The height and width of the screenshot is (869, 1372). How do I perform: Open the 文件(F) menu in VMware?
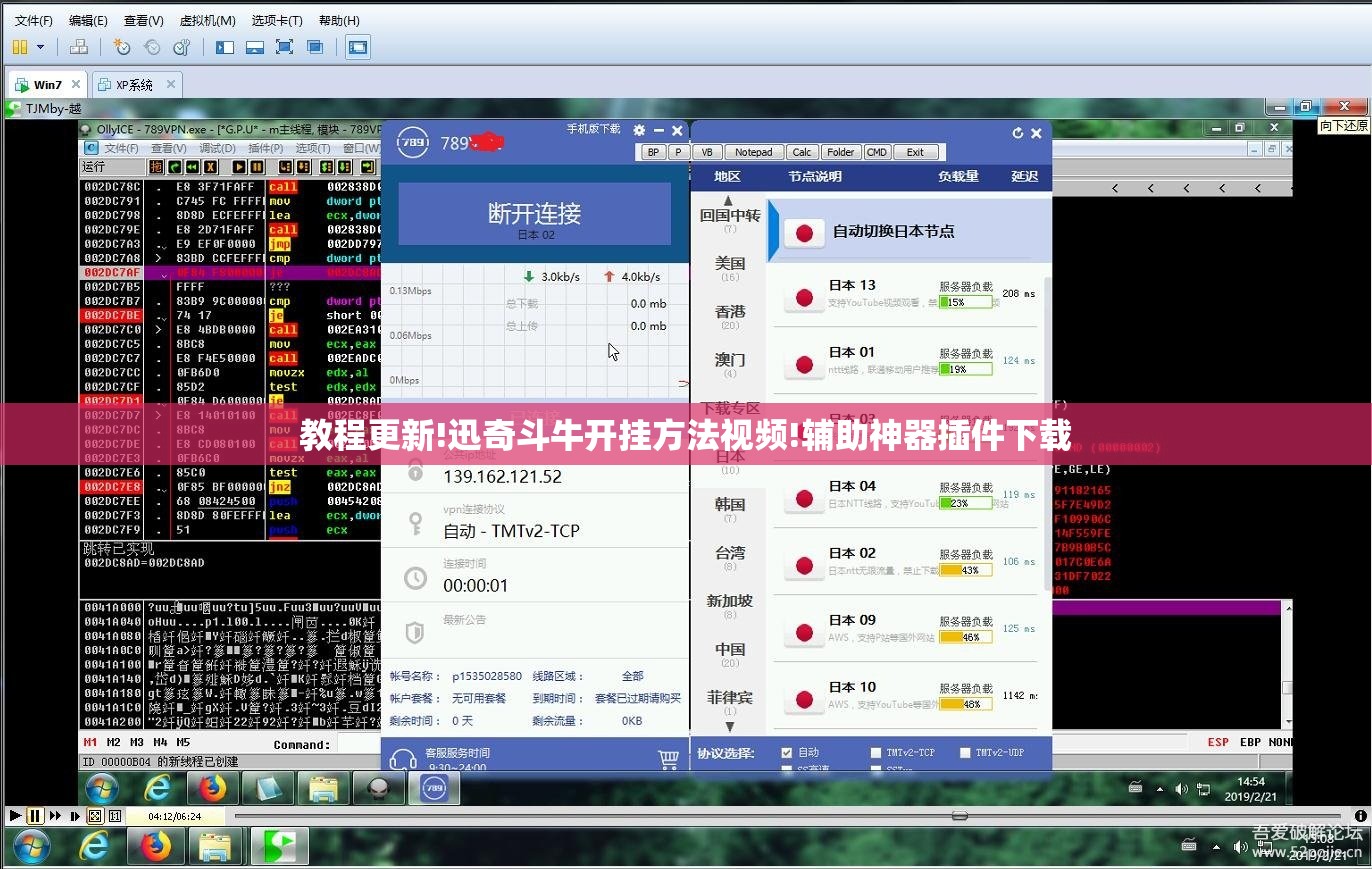(x=34, y=20)
